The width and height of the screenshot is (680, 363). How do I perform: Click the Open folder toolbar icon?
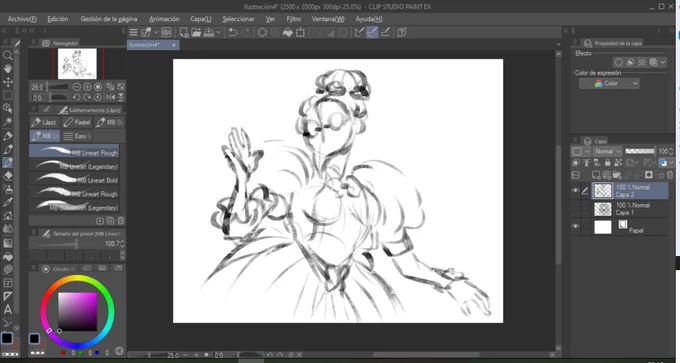point(196,32)
